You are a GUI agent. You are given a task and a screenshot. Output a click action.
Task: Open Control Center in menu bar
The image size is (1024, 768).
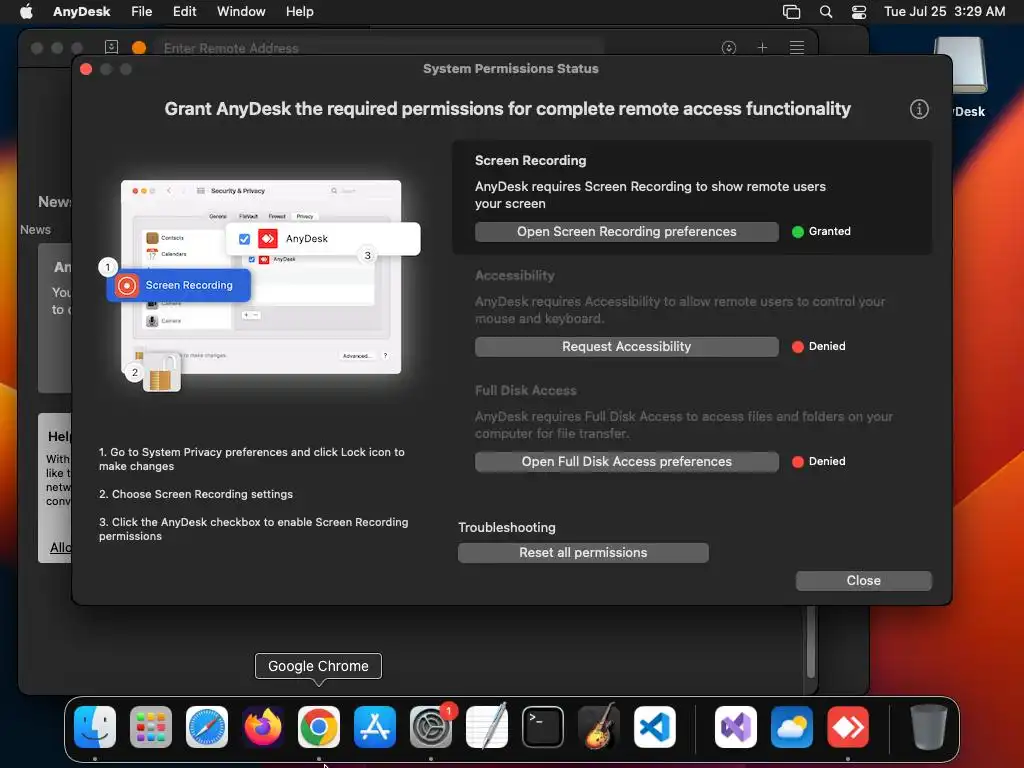[859, 11]
